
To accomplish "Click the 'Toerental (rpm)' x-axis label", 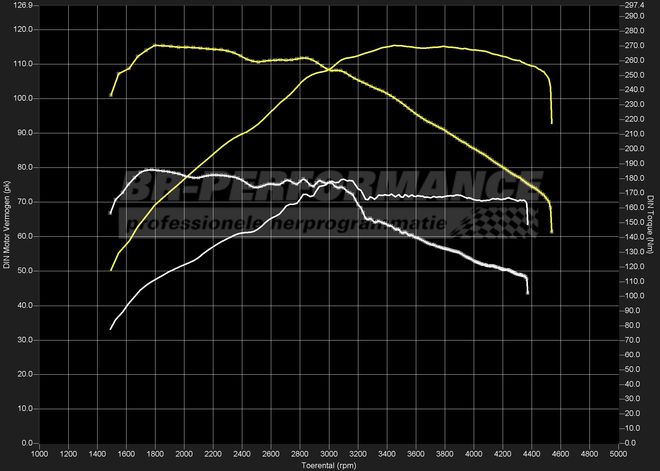I will [x=330, y=465].
